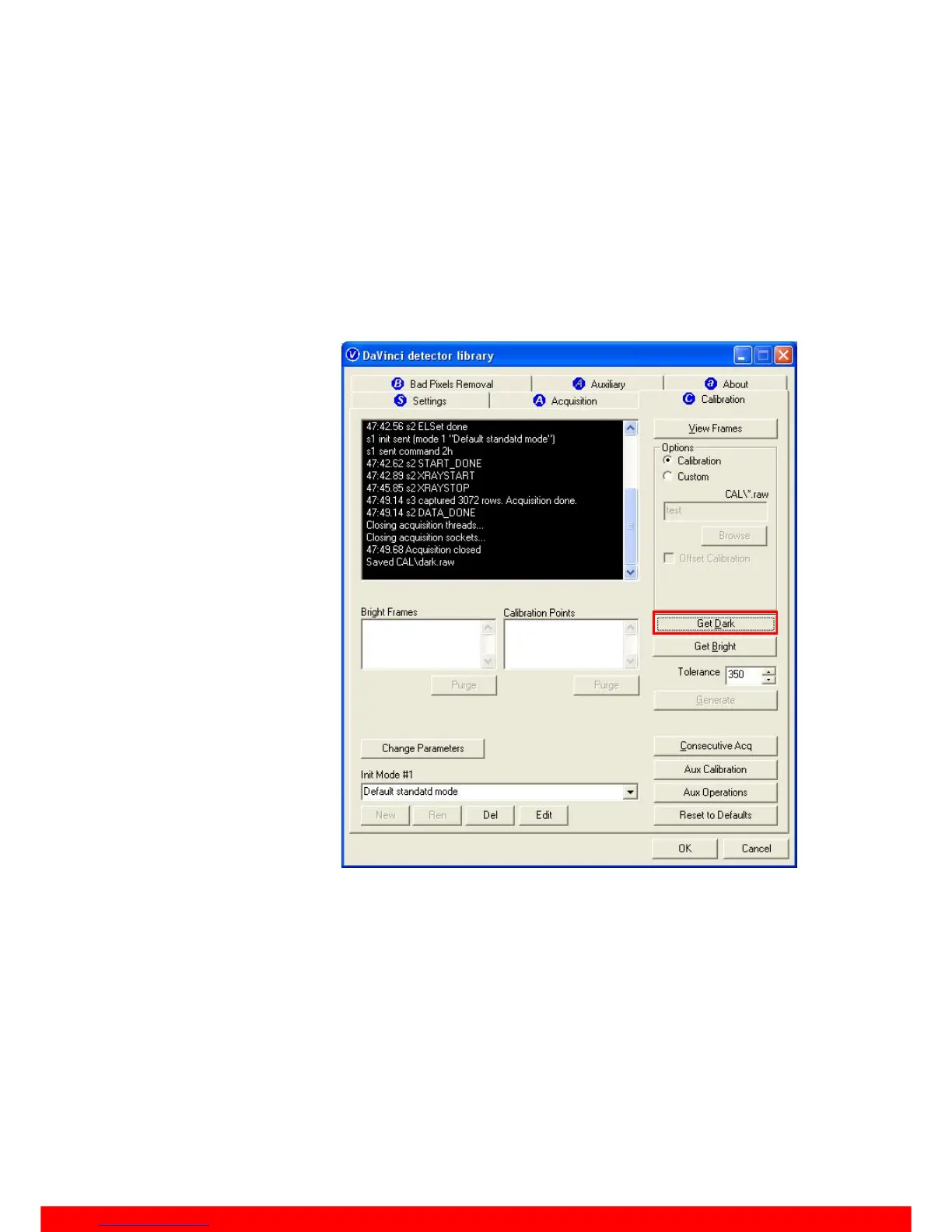Click '47:49.68 Acquisition closed' log line

tap(423, 550)
